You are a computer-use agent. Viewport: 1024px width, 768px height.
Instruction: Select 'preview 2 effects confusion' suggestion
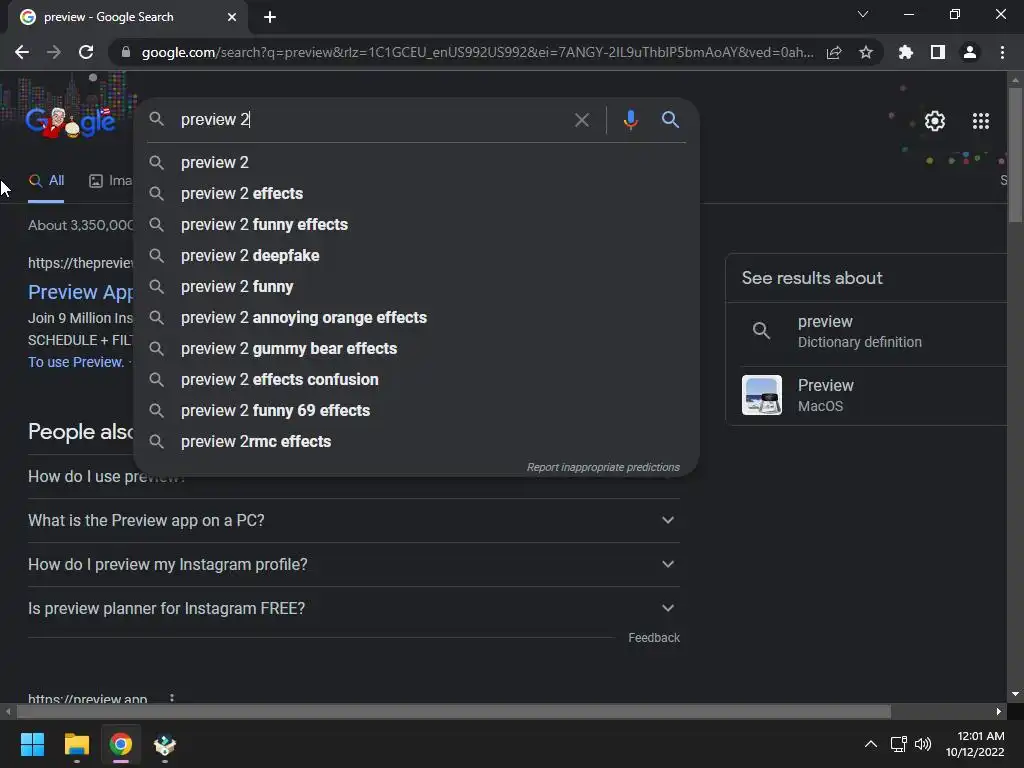point(417,379)
